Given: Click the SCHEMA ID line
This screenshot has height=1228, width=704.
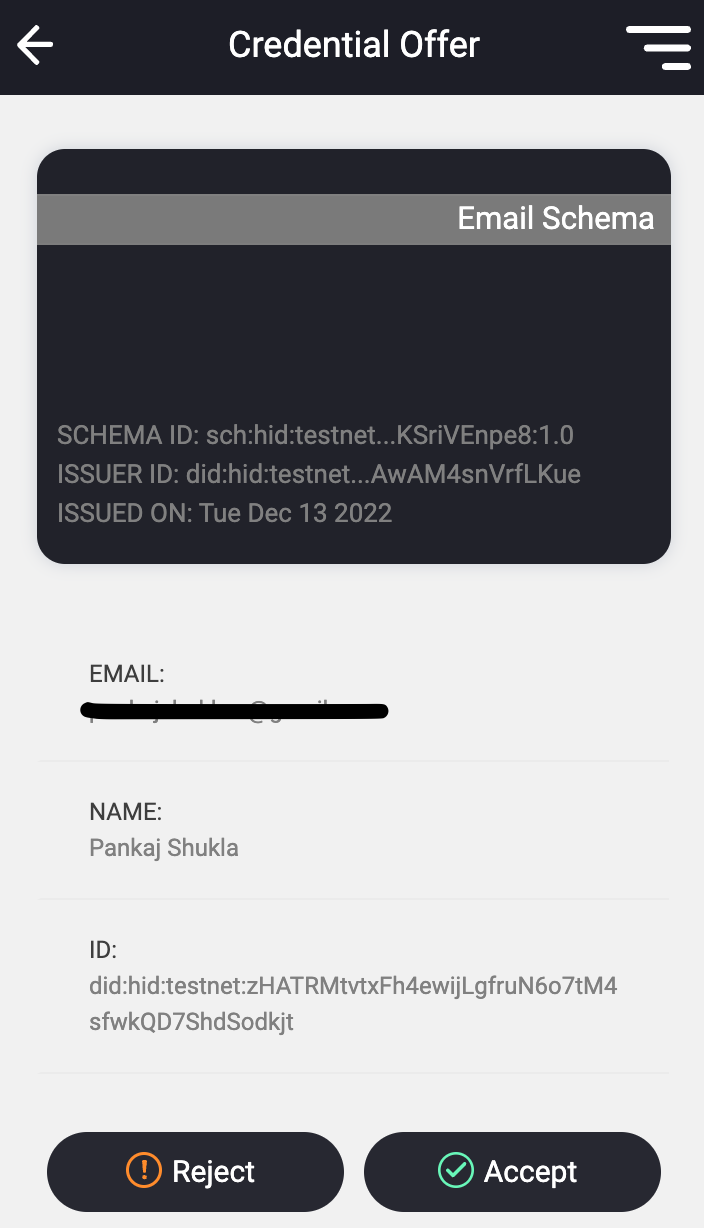Looking at the screenshot, I should pos(315,435).
